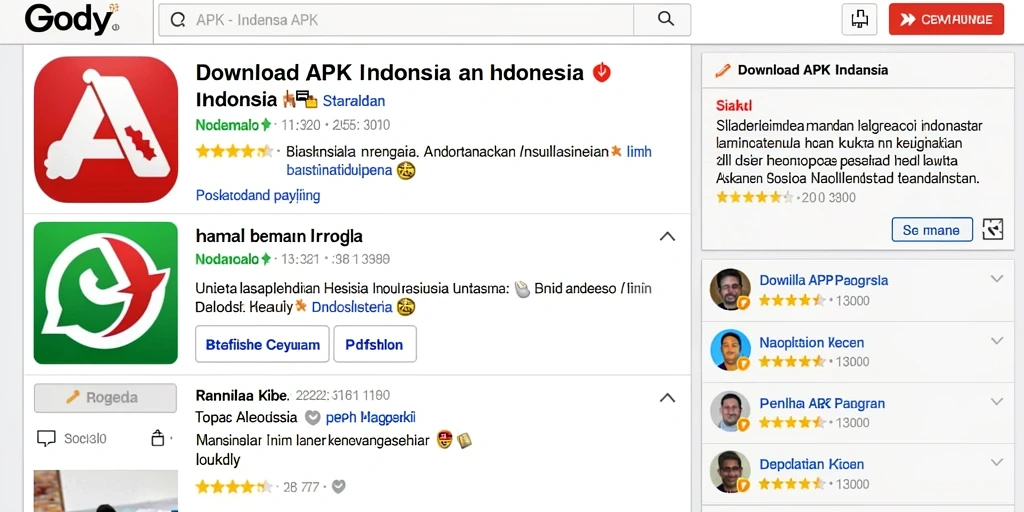
Task: Expand the Depolatian Kioen entry
Action: (997, 463)
